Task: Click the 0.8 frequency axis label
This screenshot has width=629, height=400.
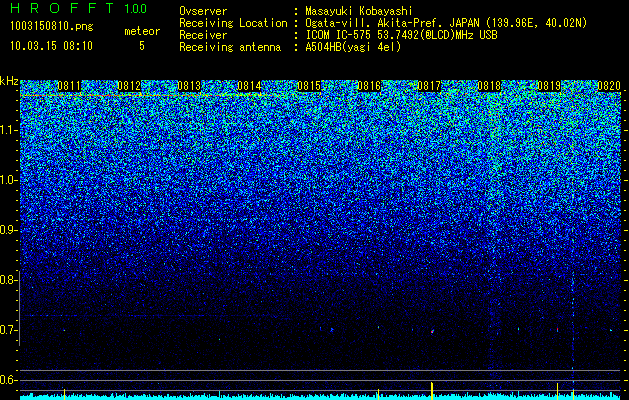Action: pyautogui.click(x=9, y=280)
